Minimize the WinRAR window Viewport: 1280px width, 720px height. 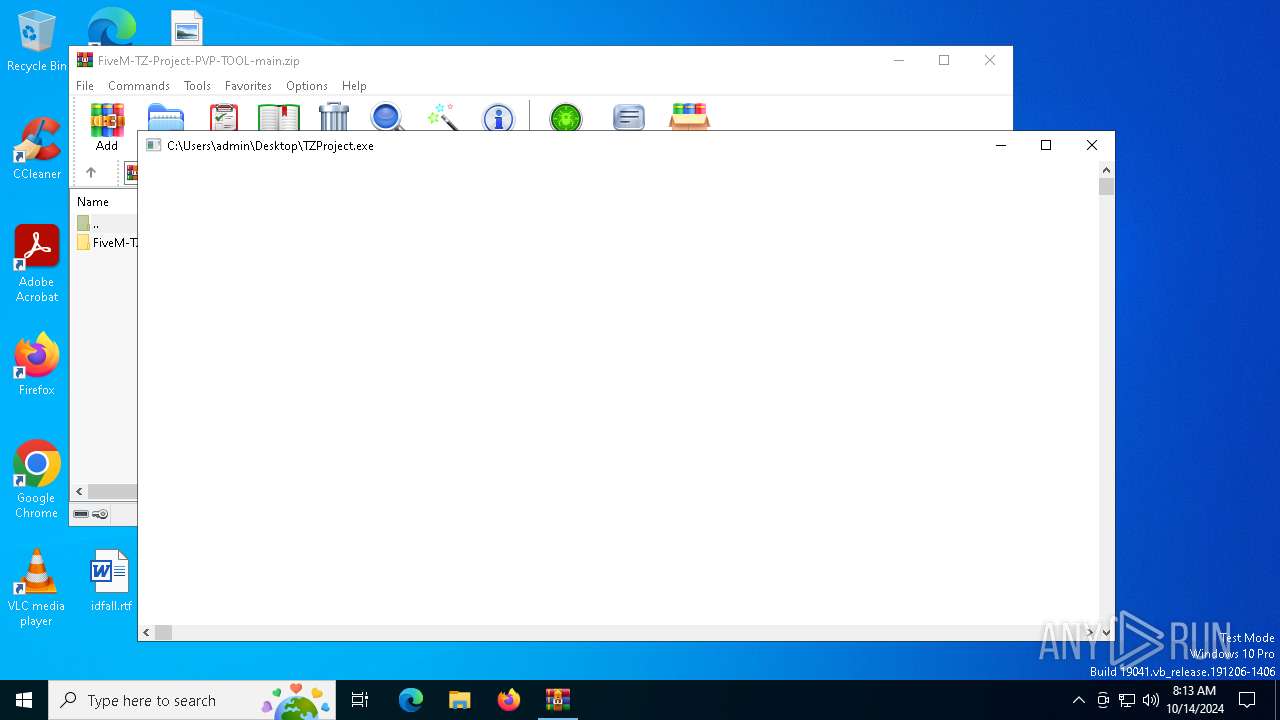[898, 61]
